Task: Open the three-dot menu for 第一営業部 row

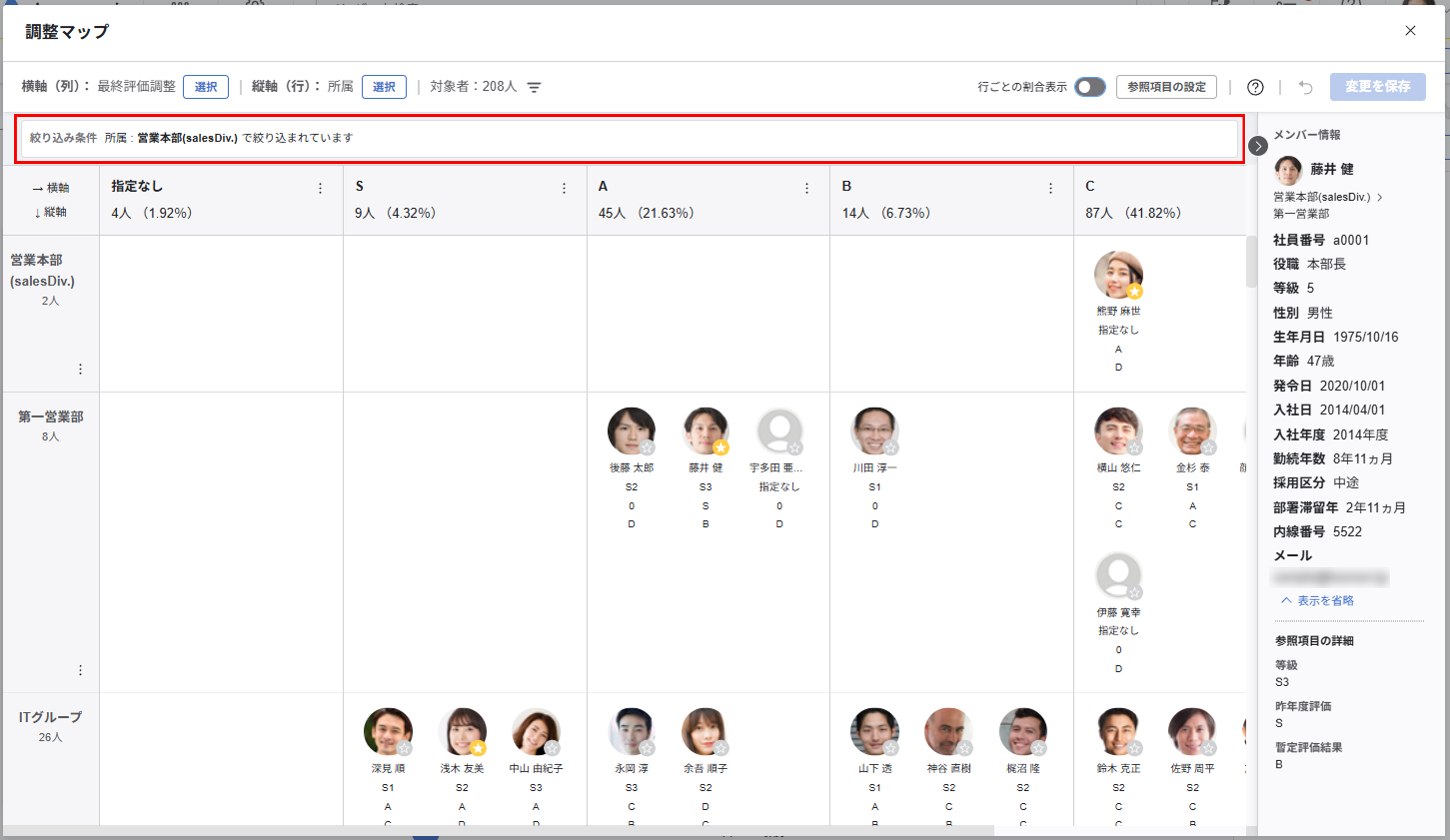Action: [80, 670]
